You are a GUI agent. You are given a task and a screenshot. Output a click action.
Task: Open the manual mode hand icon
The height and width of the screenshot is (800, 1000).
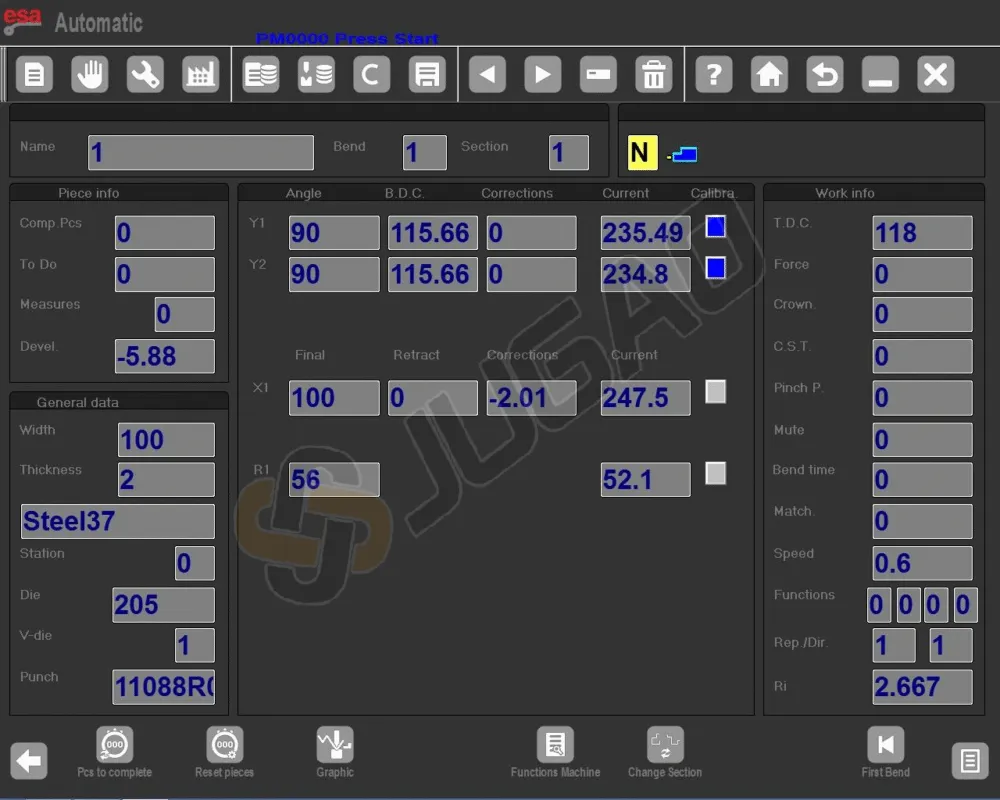(90, 75)
